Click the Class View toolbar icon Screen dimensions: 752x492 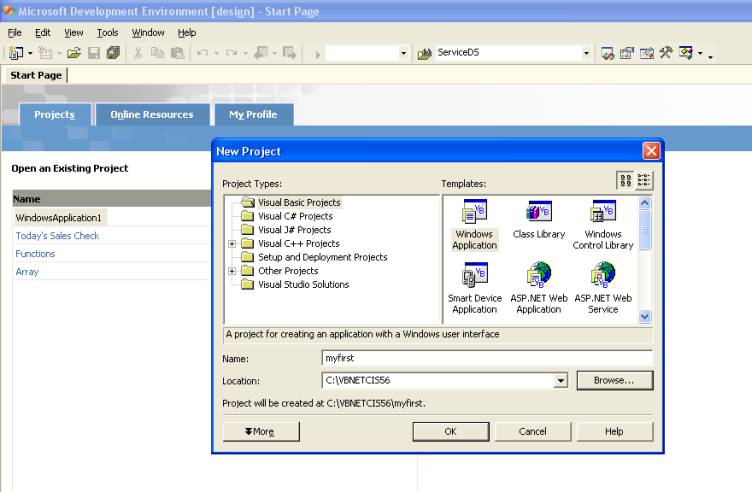click(686, 53)
